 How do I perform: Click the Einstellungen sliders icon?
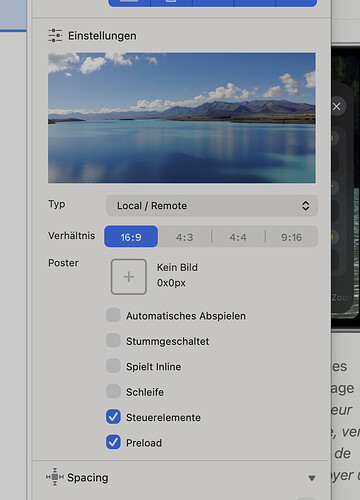(55, 36)
